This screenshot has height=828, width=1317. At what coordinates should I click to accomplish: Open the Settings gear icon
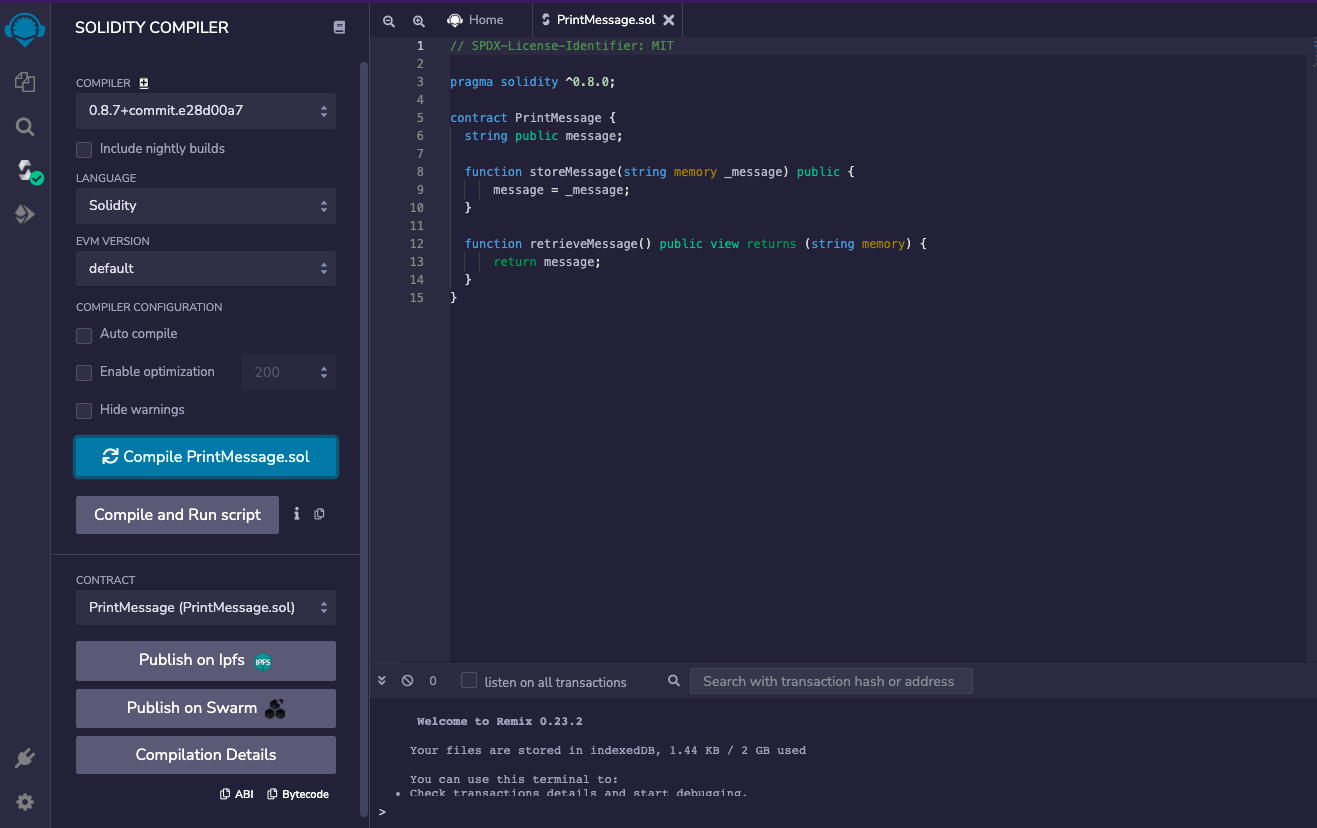click(x=25, y=802)
